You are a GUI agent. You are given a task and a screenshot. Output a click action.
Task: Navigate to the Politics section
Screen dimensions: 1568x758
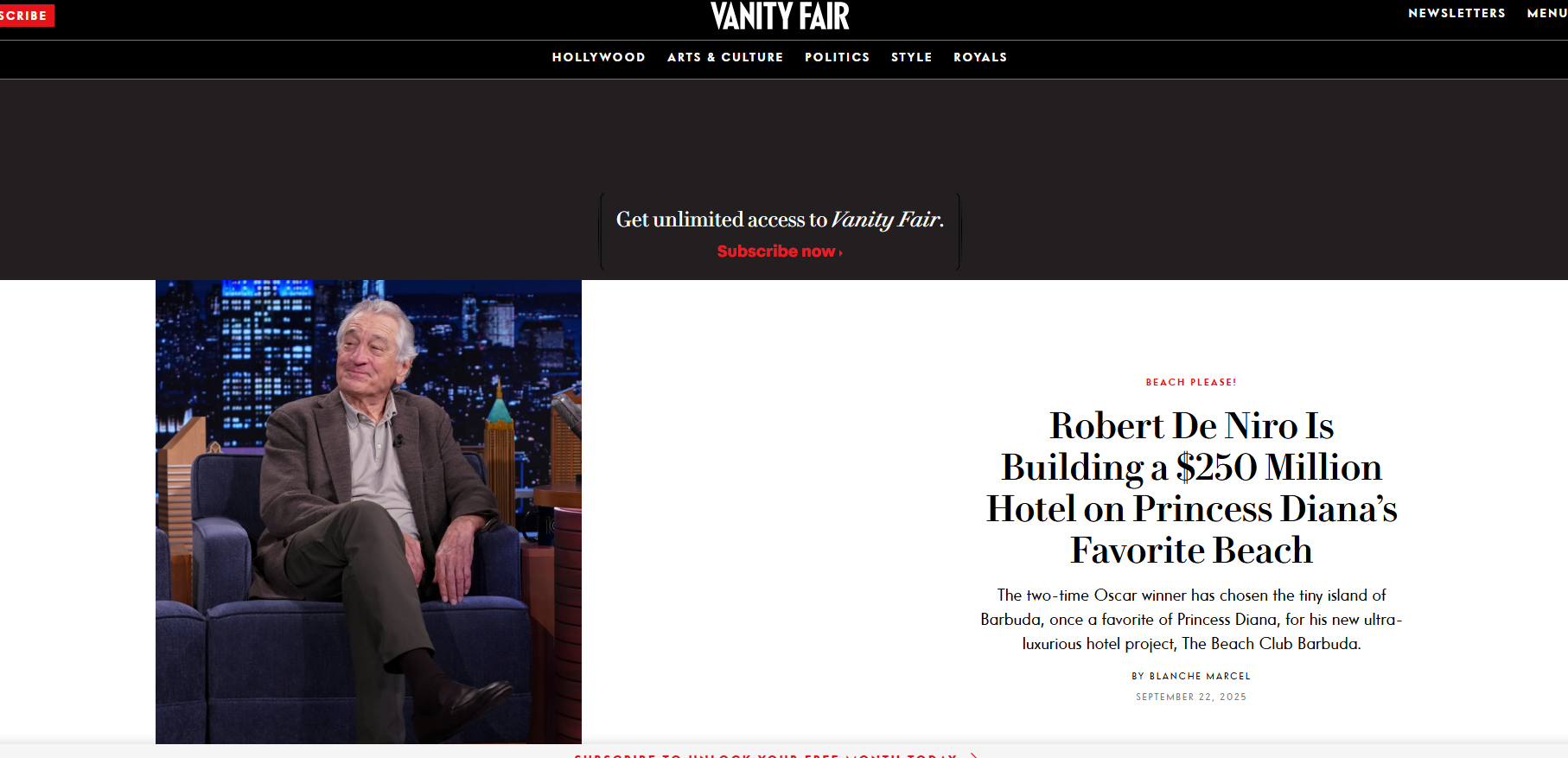coord(837,57)
